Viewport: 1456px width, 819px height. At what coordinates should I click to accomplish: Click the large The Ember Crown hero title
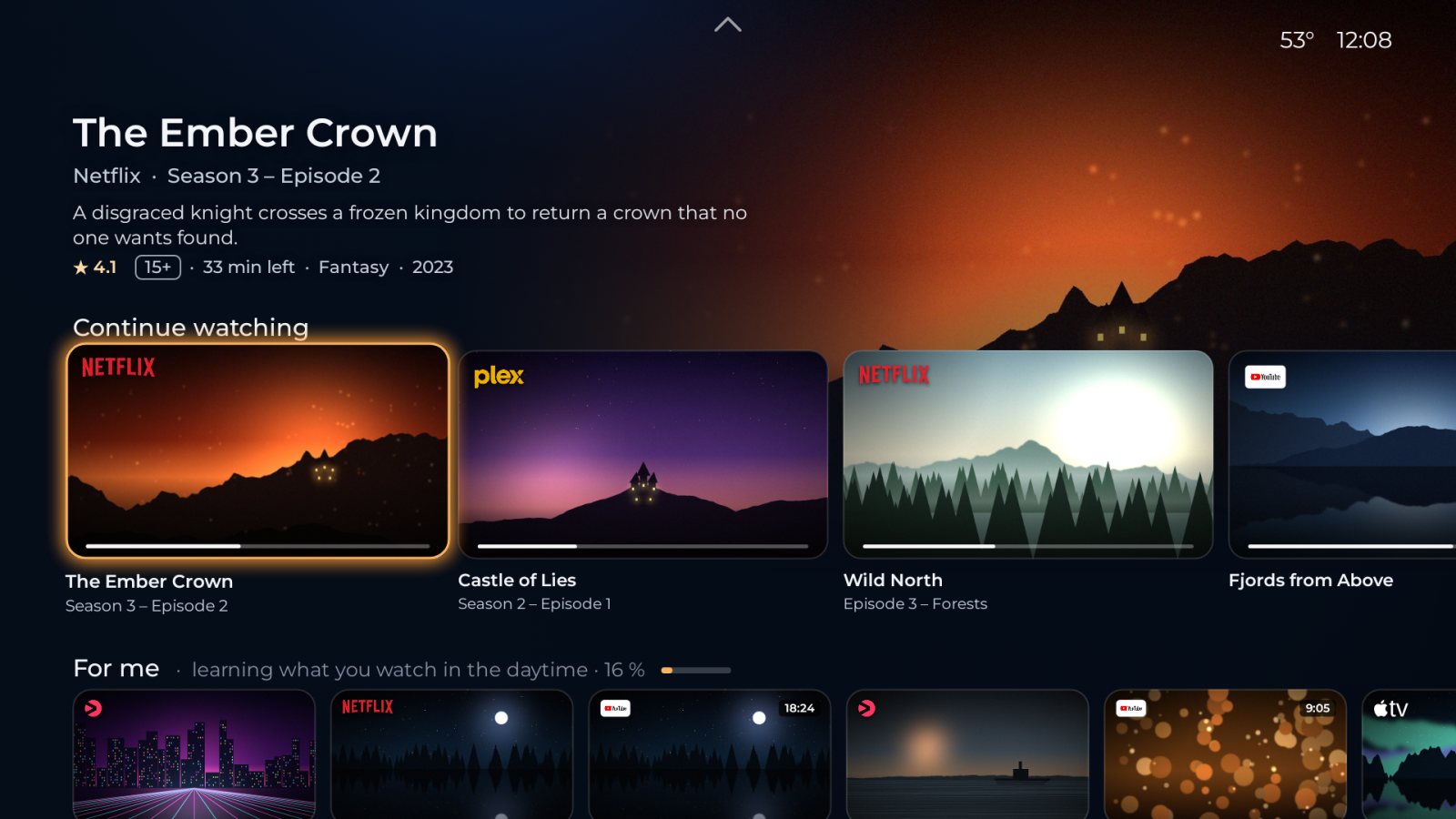(255, 133)
